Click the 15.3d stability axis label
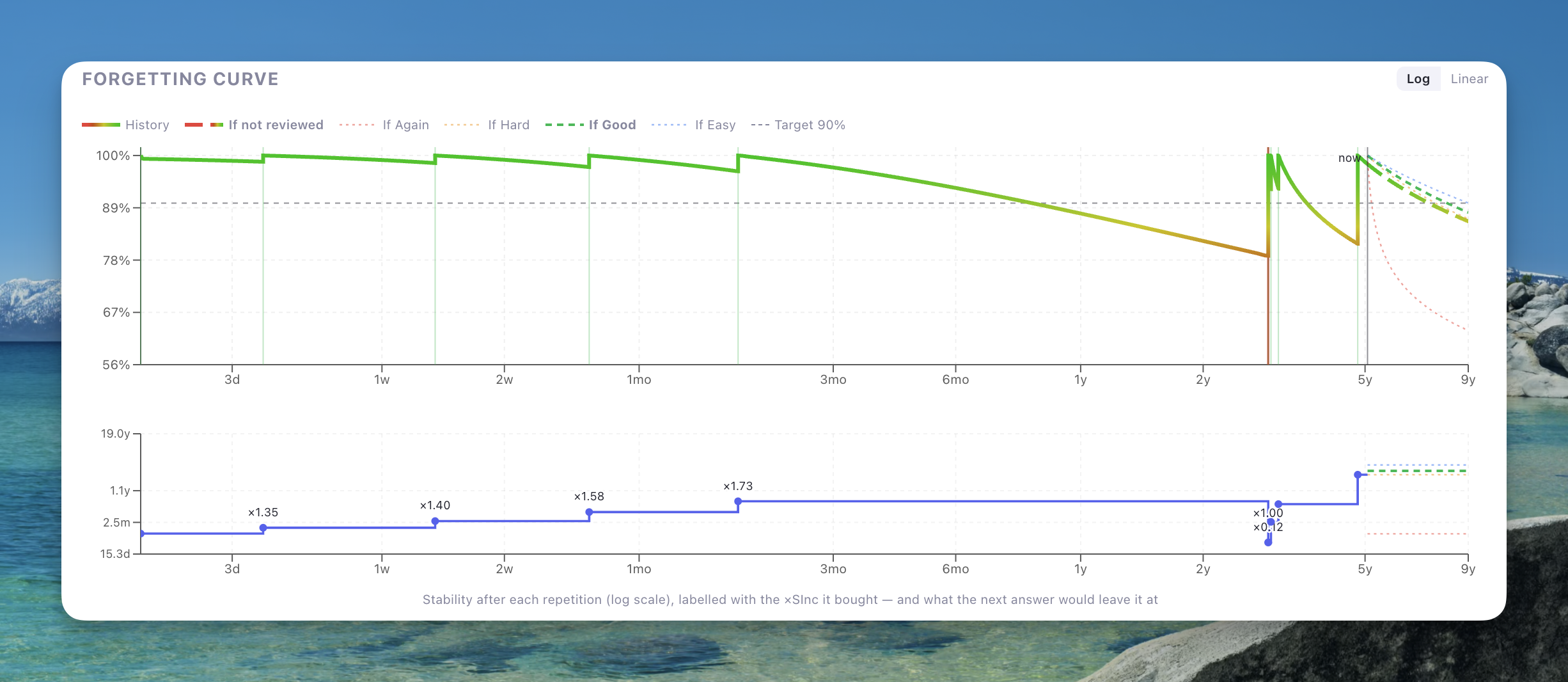The width and height of the screenshot is (1568, 682). coord(116,554)
